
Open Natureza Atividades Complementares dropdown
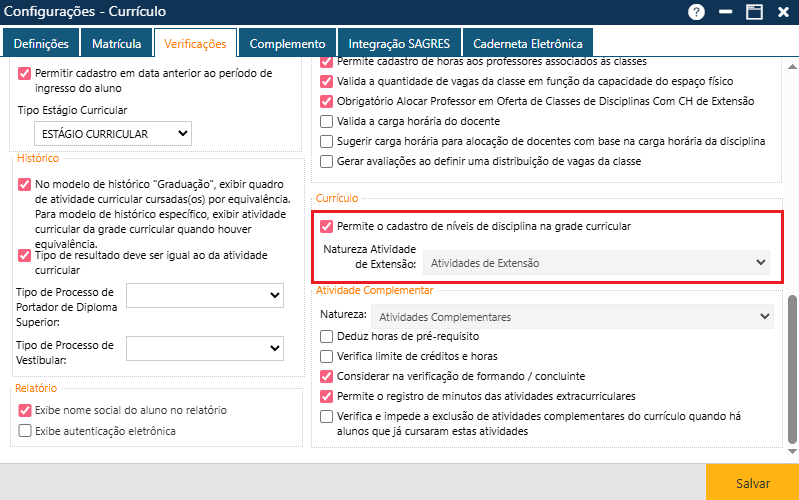pos(572,317)
